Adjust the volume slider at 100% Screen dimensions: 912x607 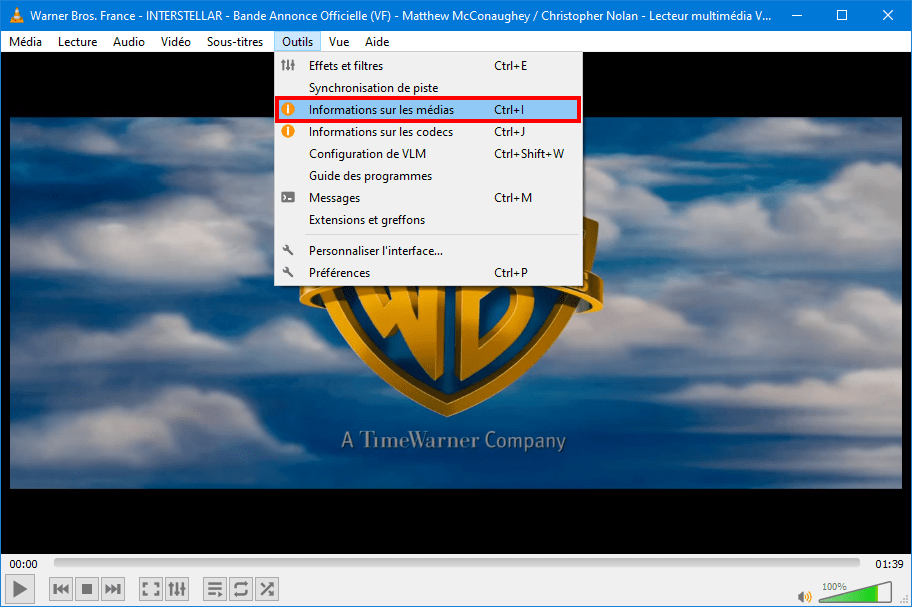(855, 592)
